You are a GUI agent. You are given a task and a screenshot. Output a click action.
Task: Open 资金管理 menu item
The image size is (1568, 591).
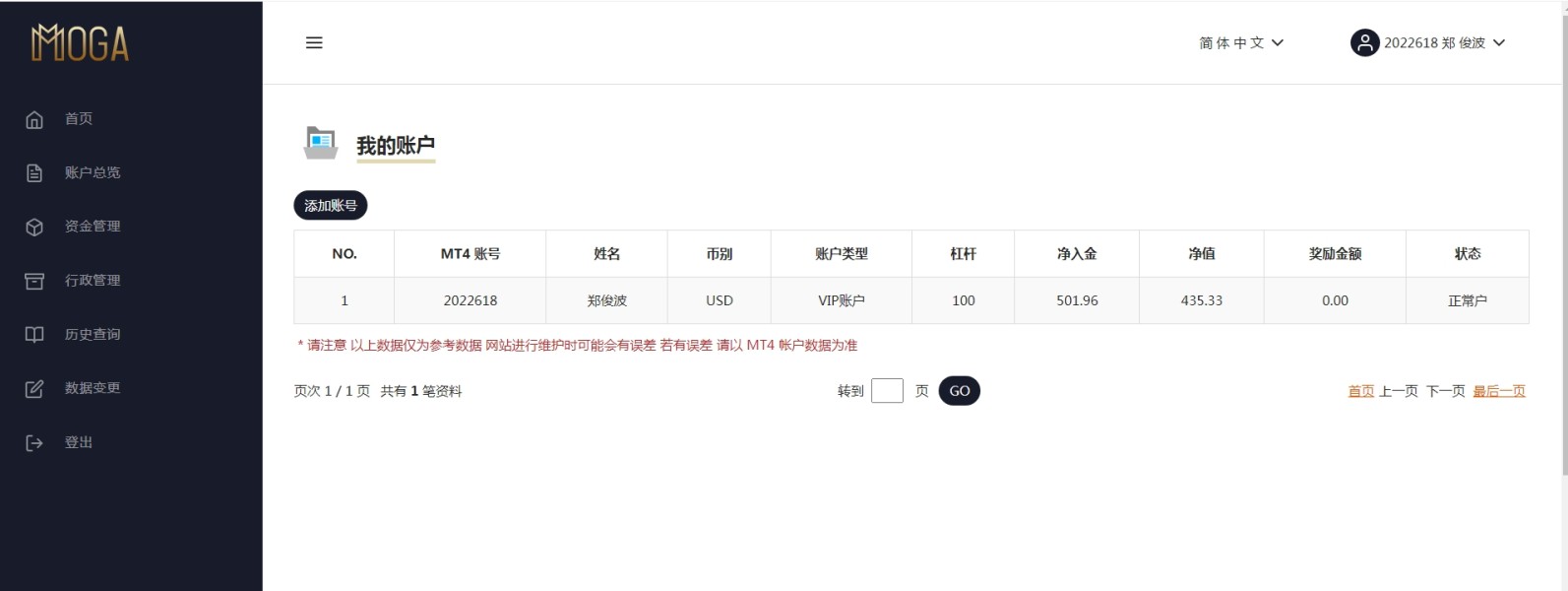pyautogui.click(x=93, y=227)
